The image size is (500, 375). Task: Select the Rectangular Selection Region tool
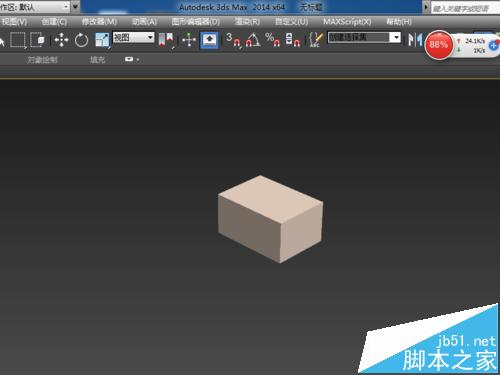click(x=18, y=40)
